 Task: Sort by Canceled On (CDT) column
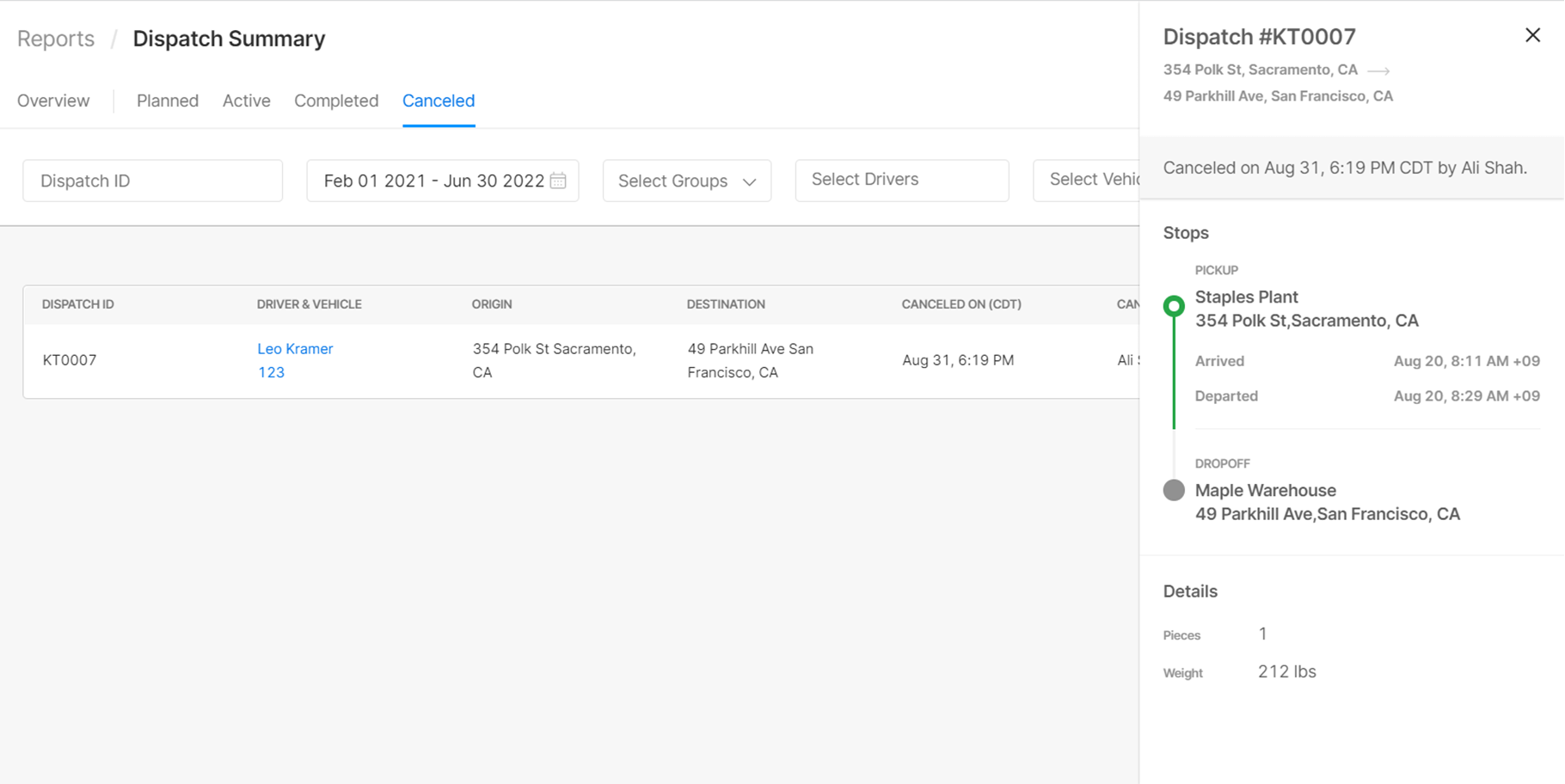pos(961,304)
